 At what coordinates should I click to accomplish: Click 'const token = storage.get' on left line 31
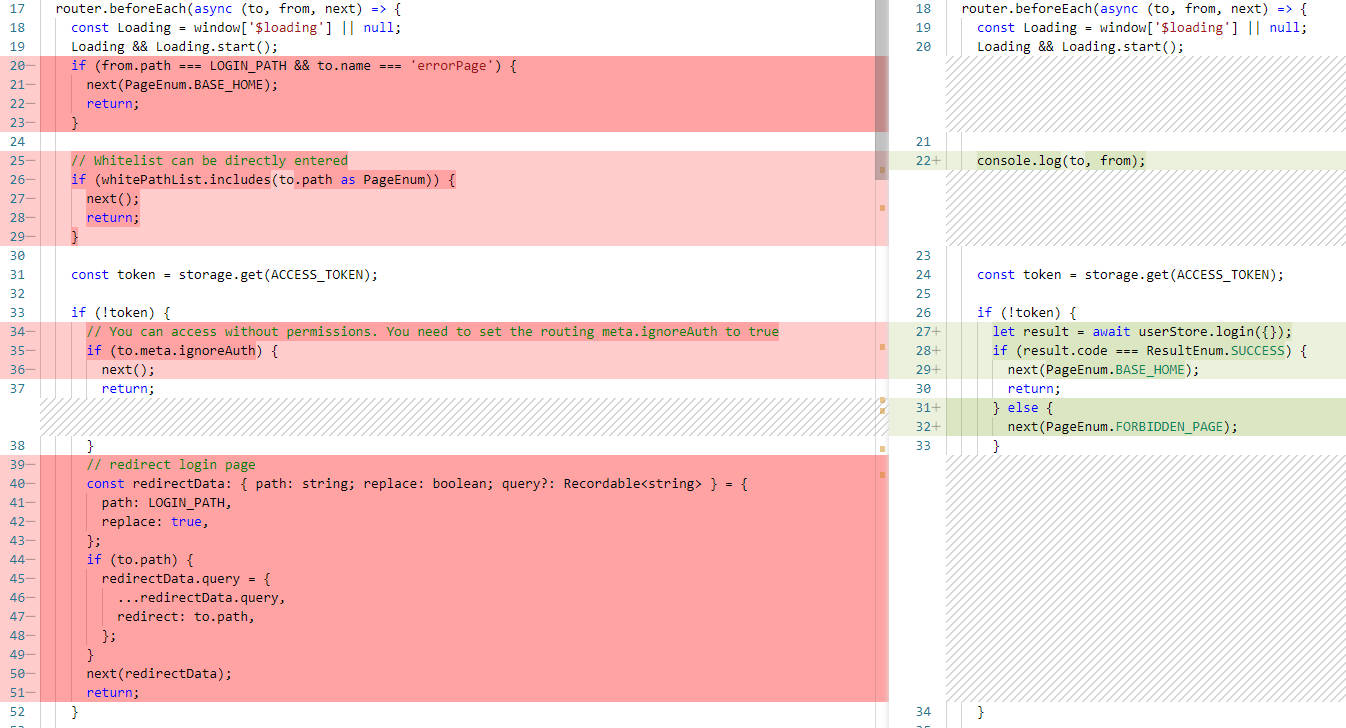(225, 274)
